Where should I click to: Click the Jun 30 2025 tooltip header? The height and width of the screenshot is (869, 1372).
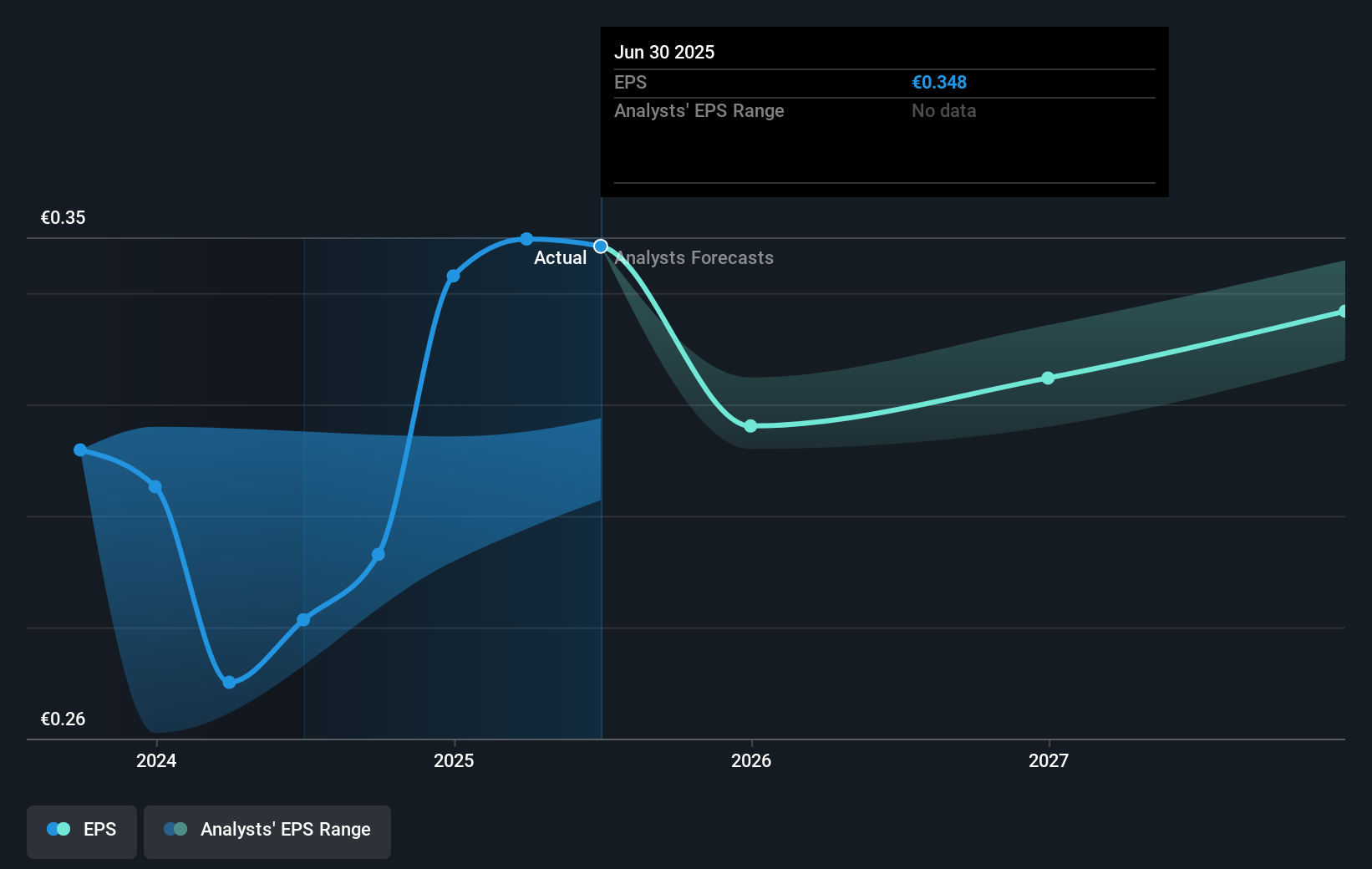tap(664, 53)
